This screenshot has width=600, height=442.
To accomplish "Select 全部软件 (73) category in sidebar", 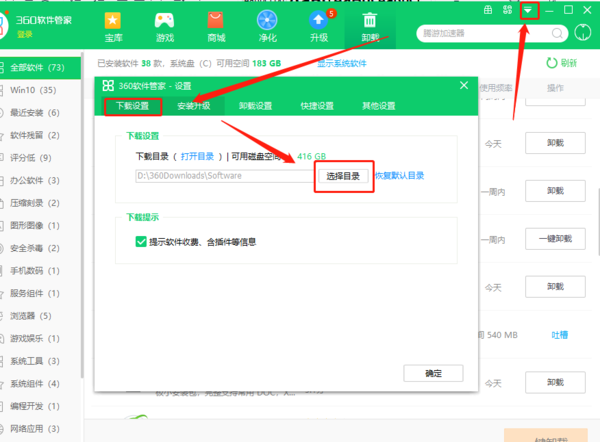I will [x=36, y=67].
